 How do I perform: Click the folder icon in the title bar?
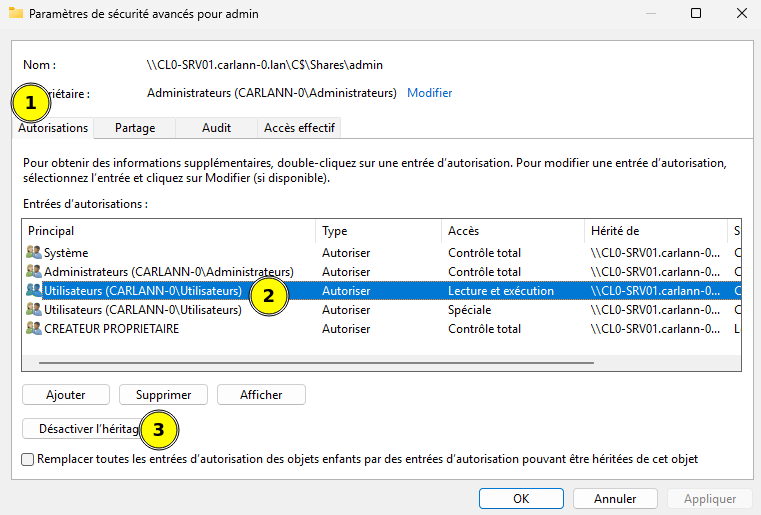[x=16, y=13]
